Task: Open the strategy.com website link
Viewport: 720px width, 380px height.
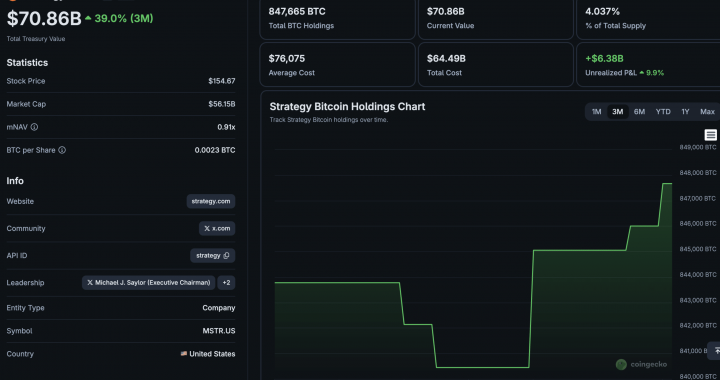Action: point(211,201)
